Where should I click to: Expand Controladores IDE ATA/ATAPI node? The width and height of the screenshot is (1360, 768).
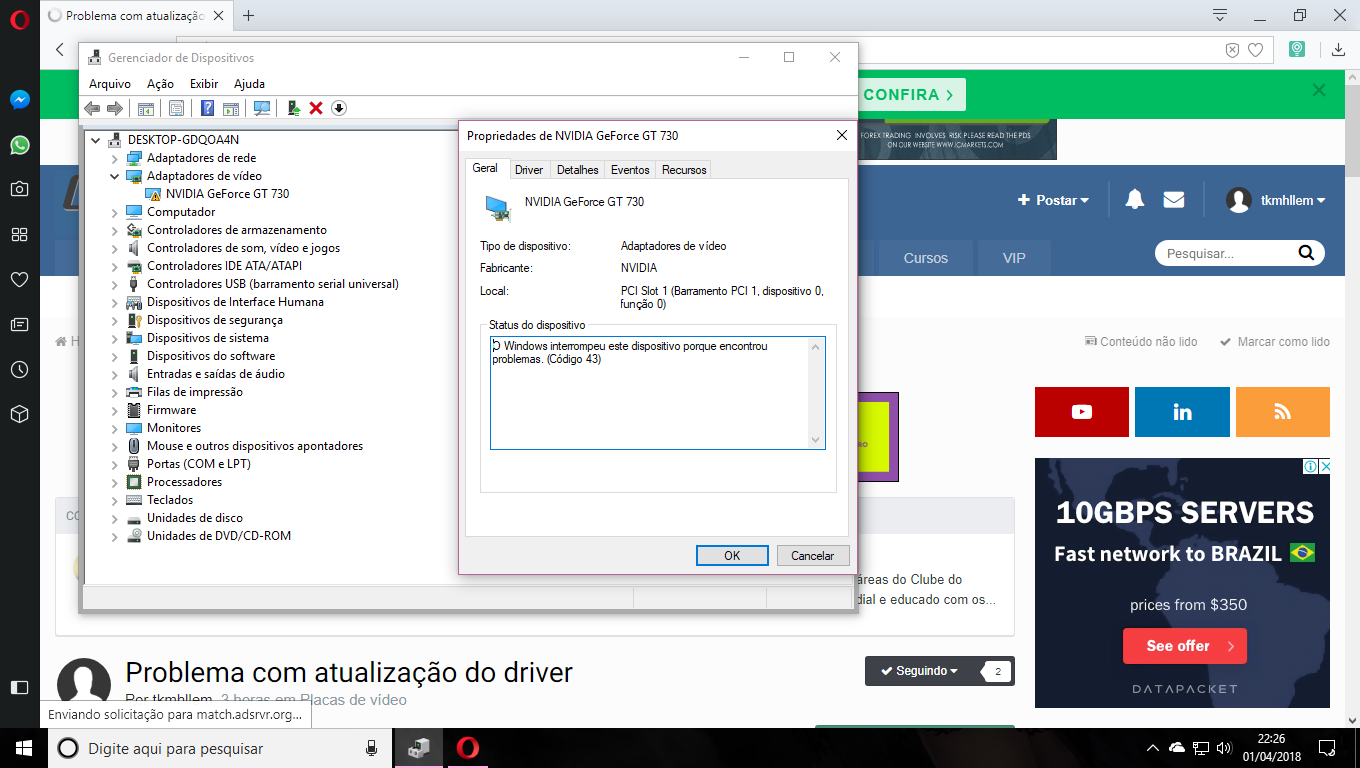coord(114,266)
